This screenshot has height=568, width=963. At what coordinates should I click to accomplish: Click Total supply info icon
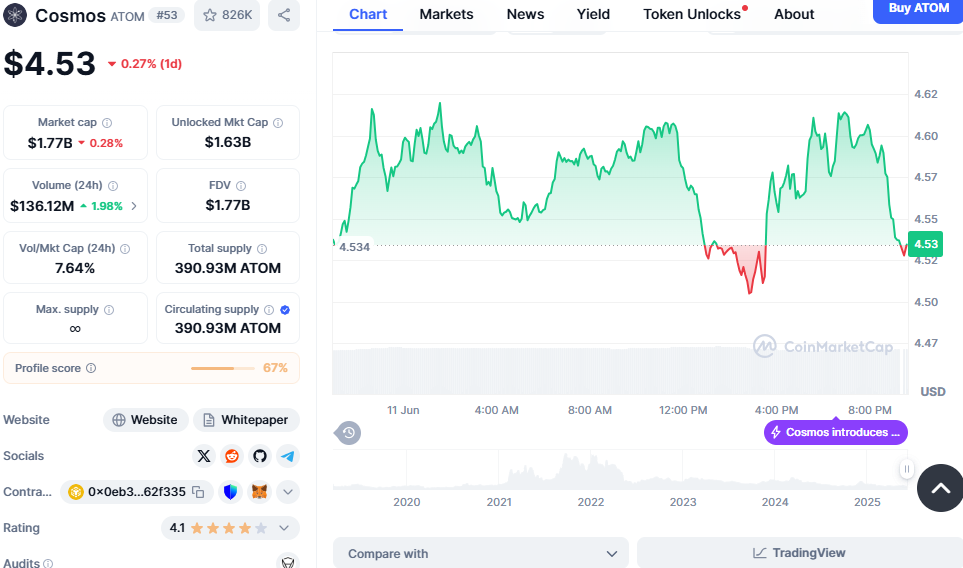(262, 249)
